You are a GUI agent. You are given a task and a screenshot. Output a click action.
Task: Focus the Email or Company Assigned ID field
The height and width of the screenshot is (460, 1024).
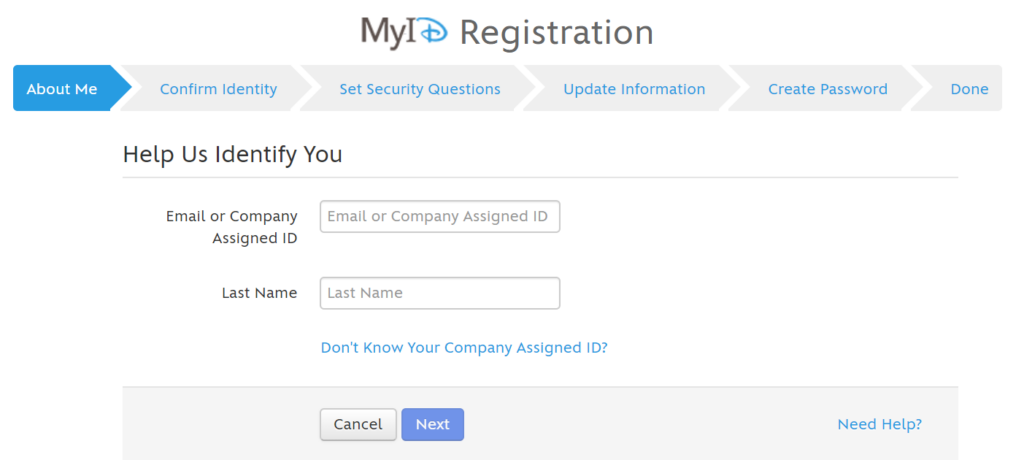(439, 217)
